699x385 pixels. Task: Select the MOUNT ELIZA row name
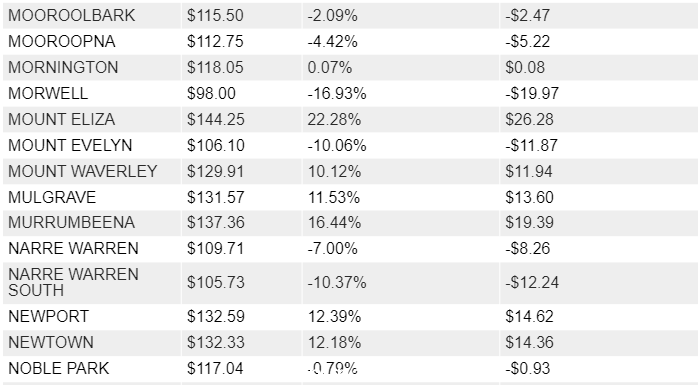click(x=62, y=119)
